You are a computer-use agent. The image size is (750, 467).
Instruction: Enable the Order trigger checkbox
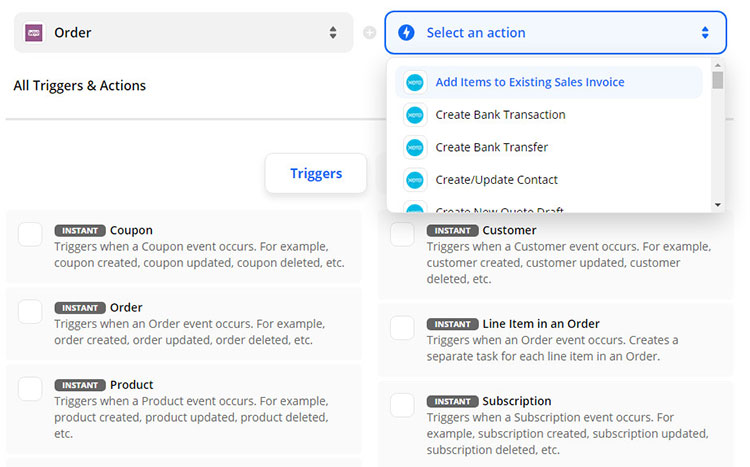click(30, 311)
